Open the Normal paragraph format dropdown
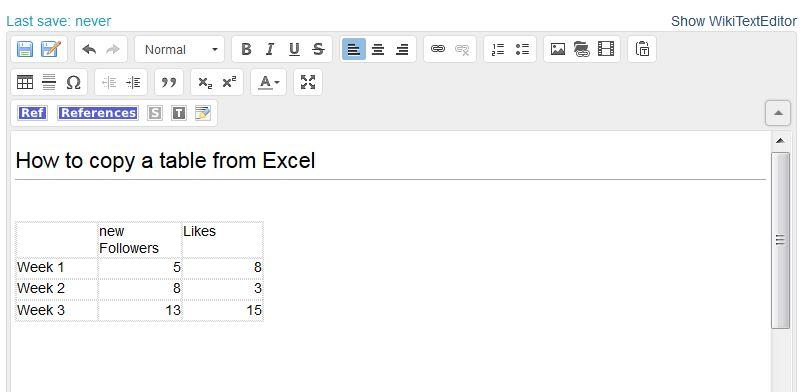803x392 pixels. (x=180, y=49)
